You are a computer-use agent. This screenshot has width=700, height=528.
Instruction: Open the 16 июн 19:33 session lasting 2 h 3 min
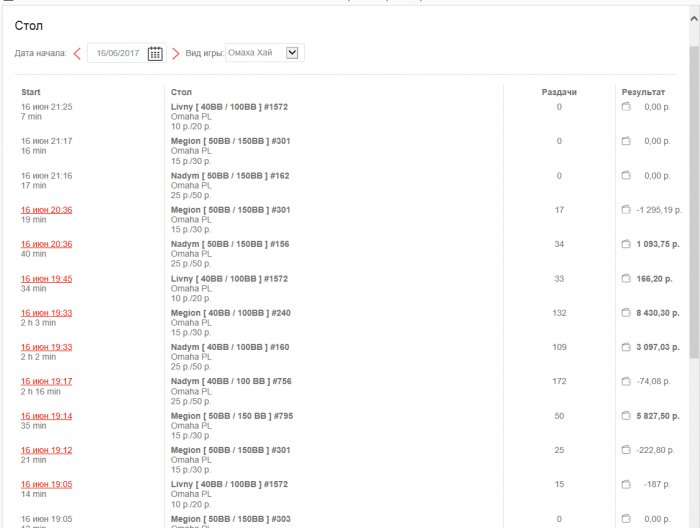point(46,313)
